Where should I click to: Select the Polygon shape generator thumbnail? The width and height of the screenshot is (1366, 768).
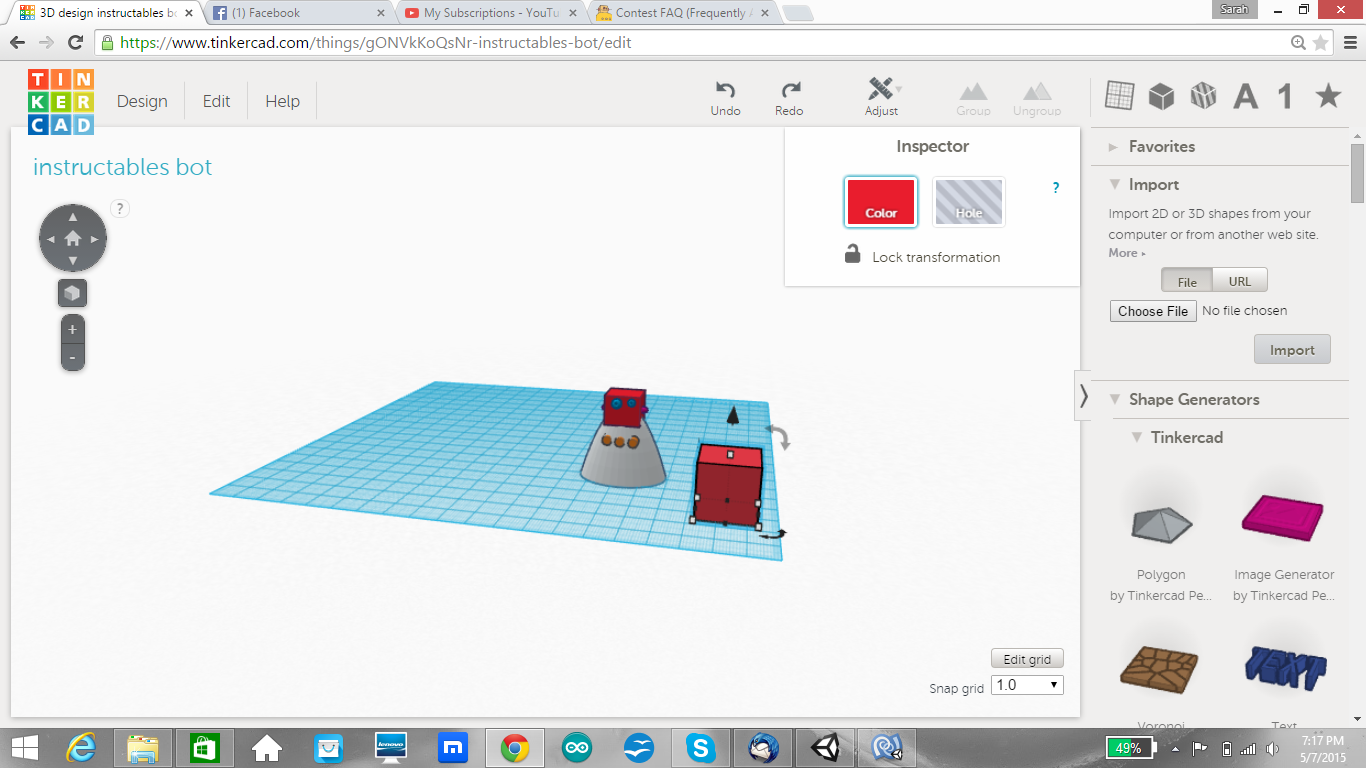pos(1161,522)
